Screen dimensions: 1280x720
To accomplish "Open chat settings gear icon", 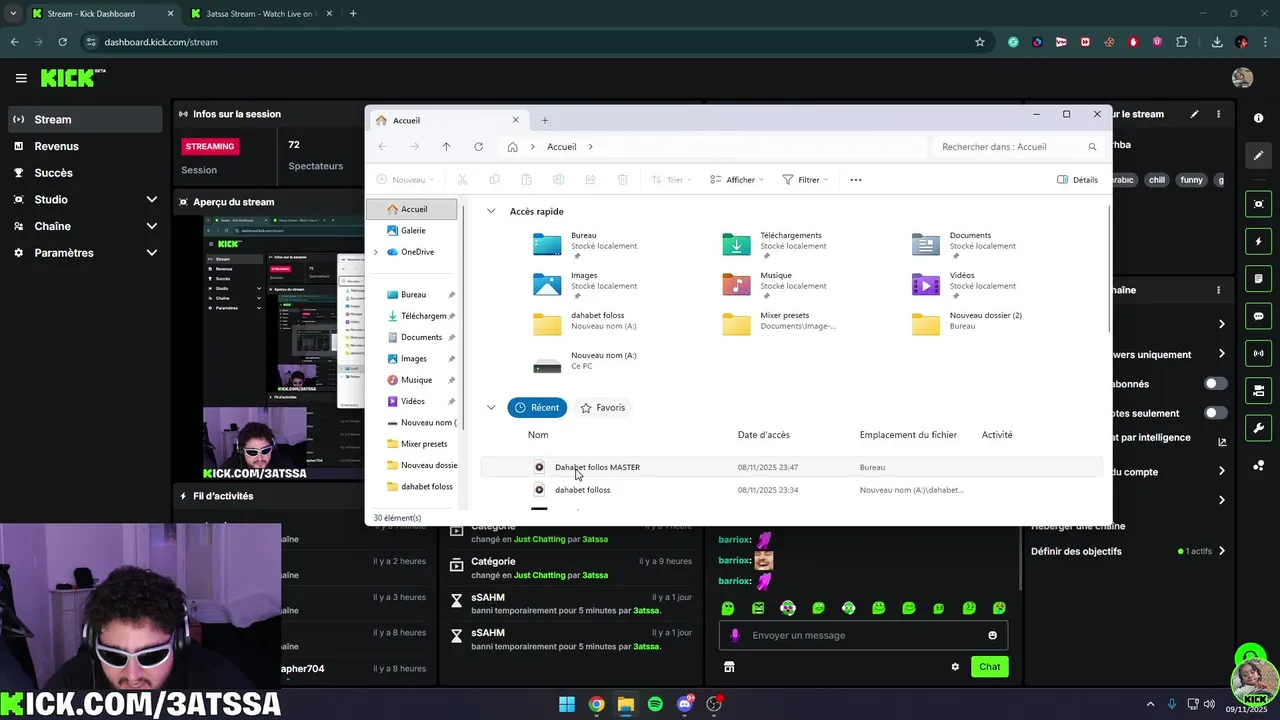I will coord(955,667).
